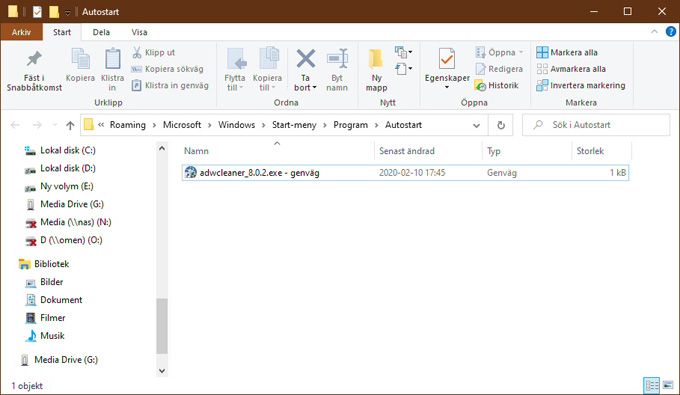This screenshot has height=395, width=680.
Task: Collapse the ribbon with the chevron
Action: (x=654, y=32)
